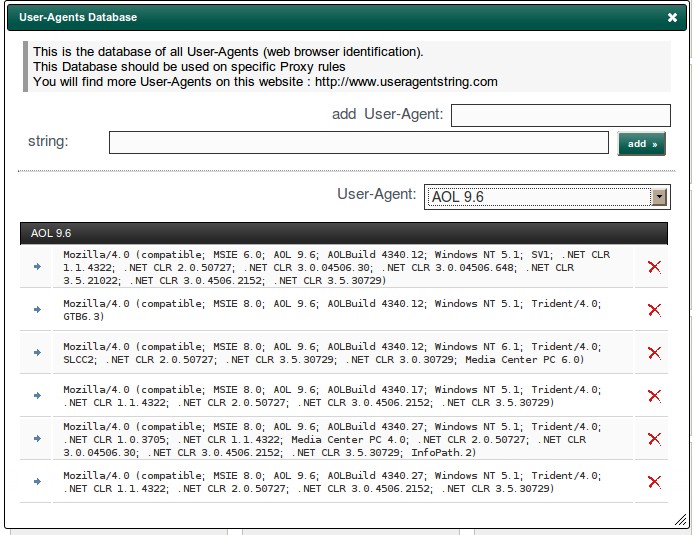The image size is (694, 535).
Task: Click the User-Agents Database title bar text
Action: point(78,17)
